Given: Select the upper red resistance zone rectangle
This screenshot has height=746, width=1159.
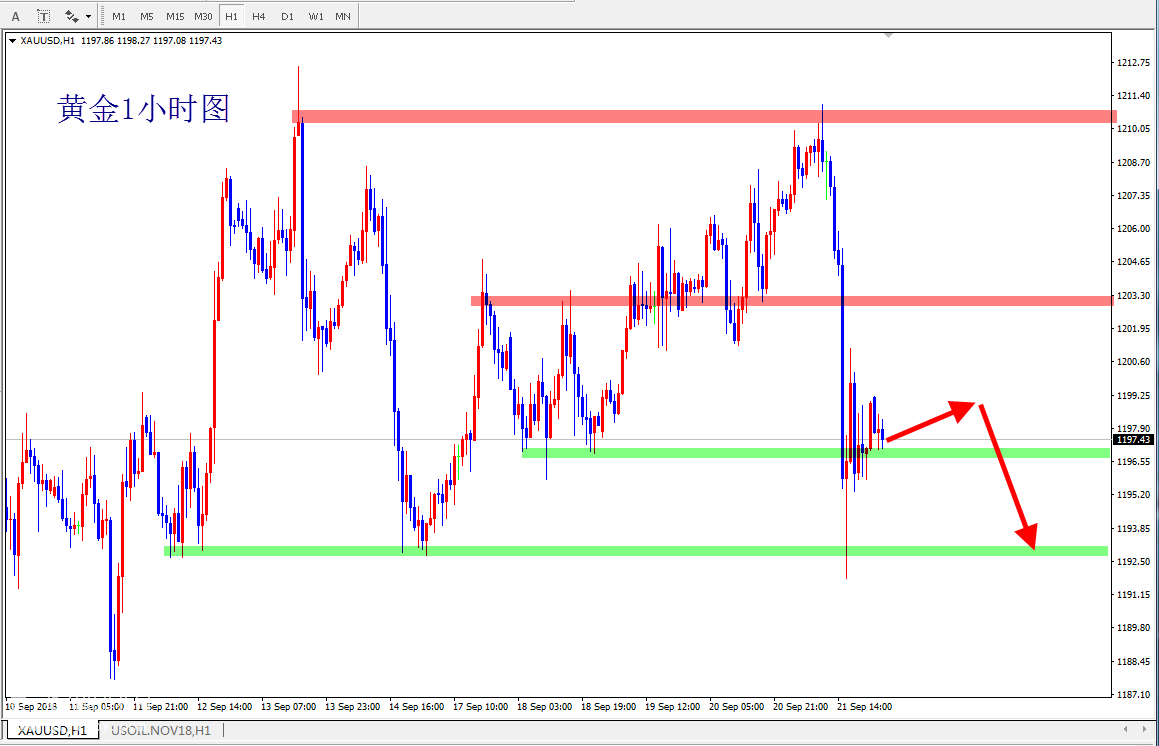Looking at the screenshot, I should pos(704,116).
